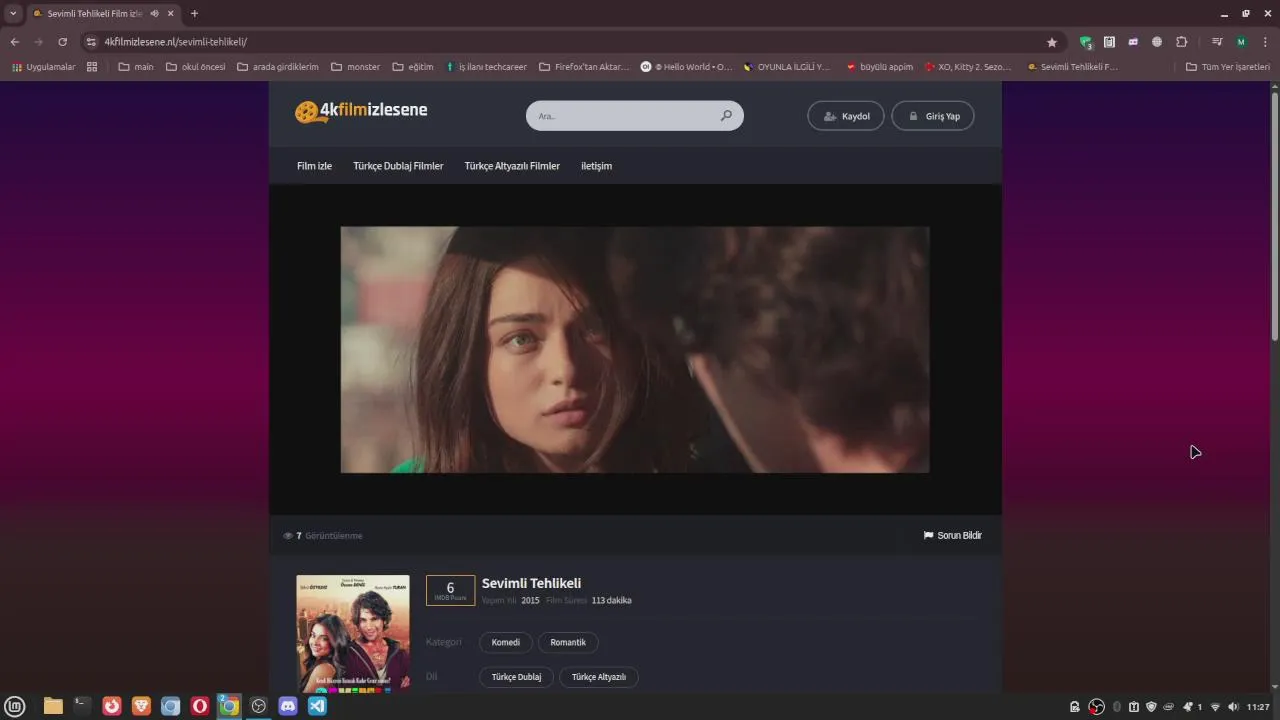Select the Komedi category tag

click(505, 642)
